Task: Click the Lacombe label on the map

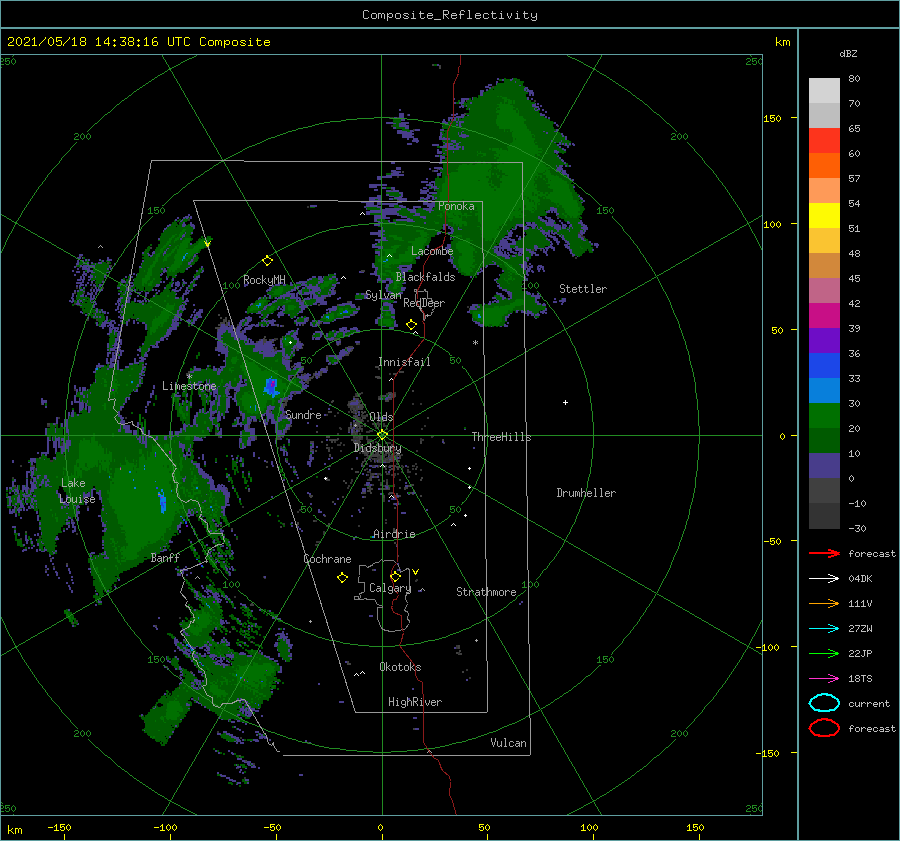Action: pyautogui.click(x=432, y=251)
